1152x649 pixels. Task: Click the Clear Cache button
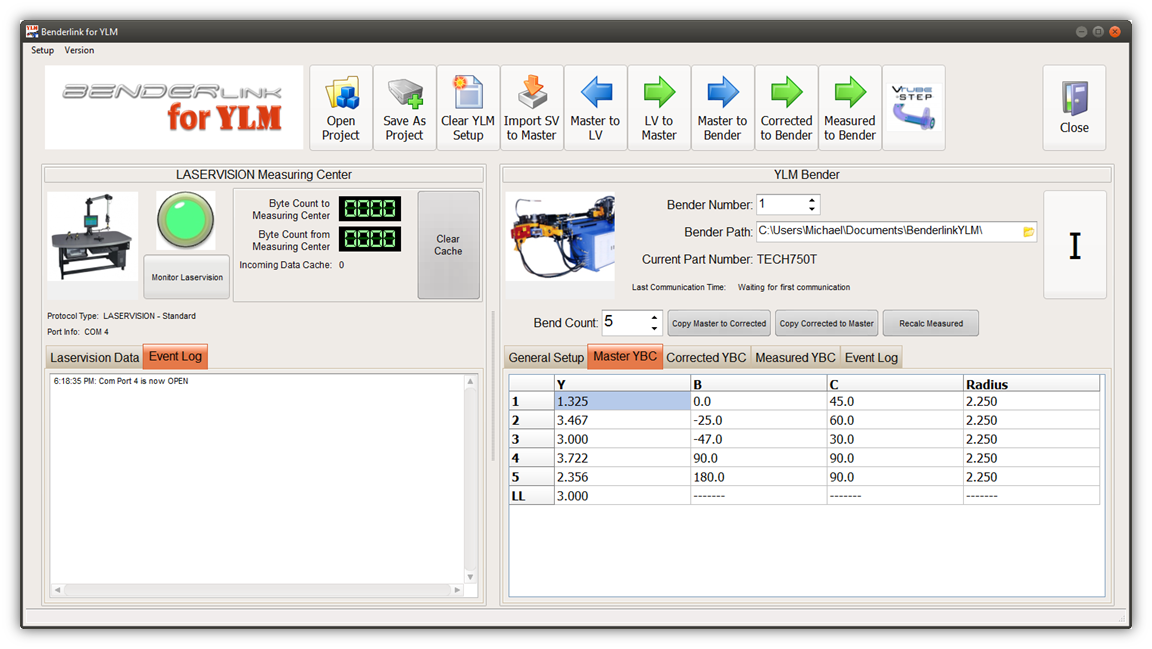click(448, 245)
